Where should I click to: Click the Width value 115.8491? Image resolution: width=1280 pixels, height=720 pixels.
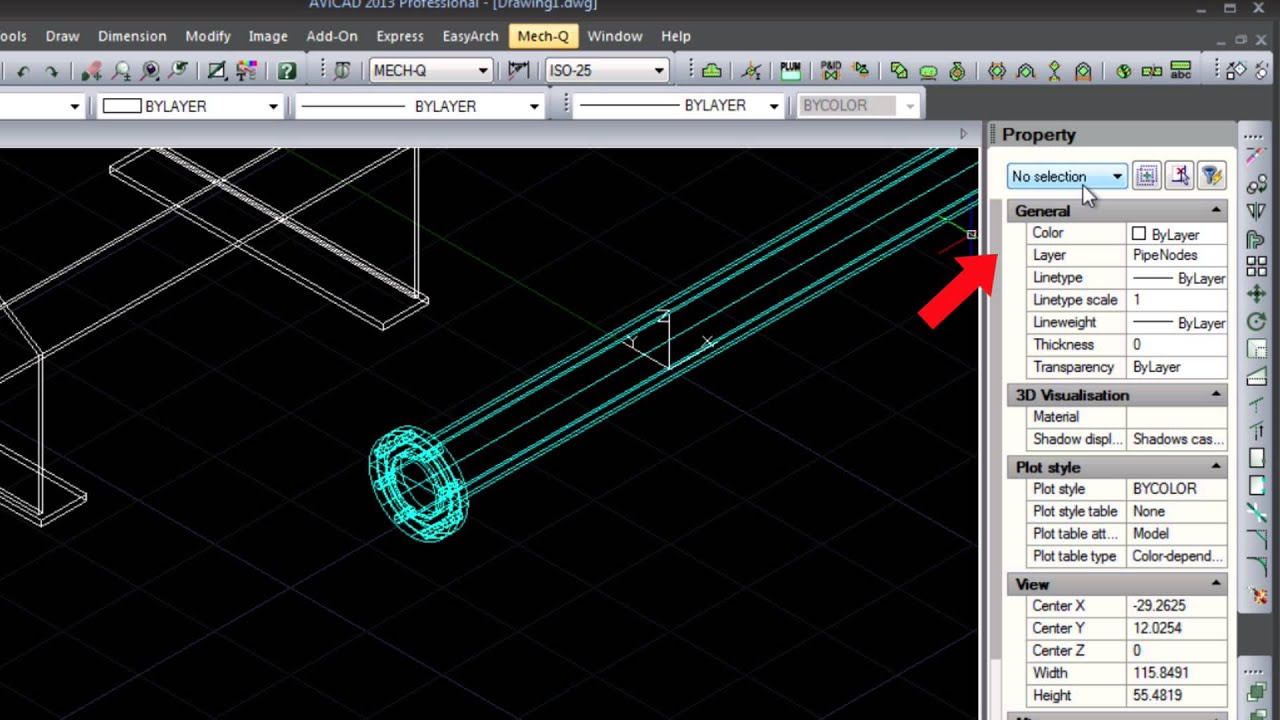tap(1177, 673)
